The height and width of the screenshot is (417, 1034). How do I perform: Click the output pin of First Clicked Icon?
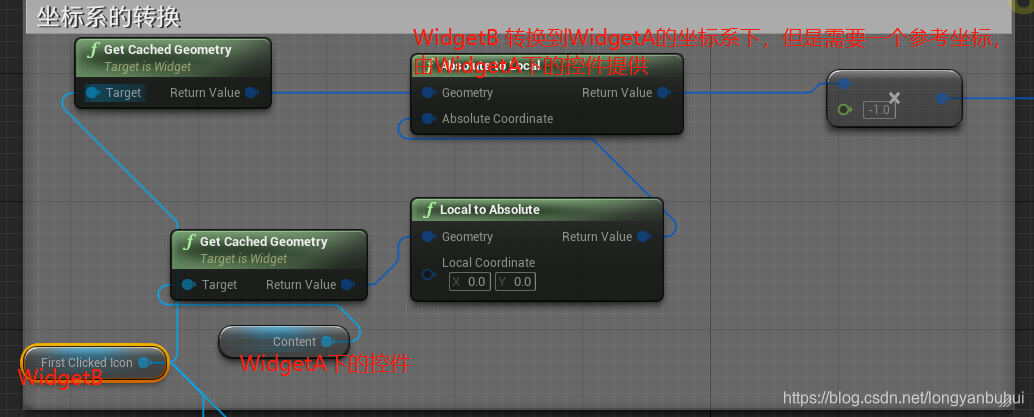pyautogui.click(x=144, y=363)
